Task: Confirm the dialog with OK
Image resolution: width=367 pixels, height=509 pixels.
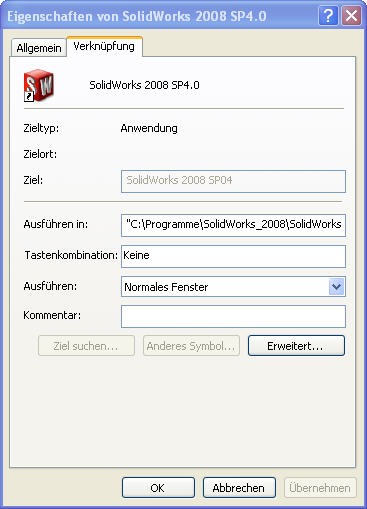Action: (x=158, y=488)
